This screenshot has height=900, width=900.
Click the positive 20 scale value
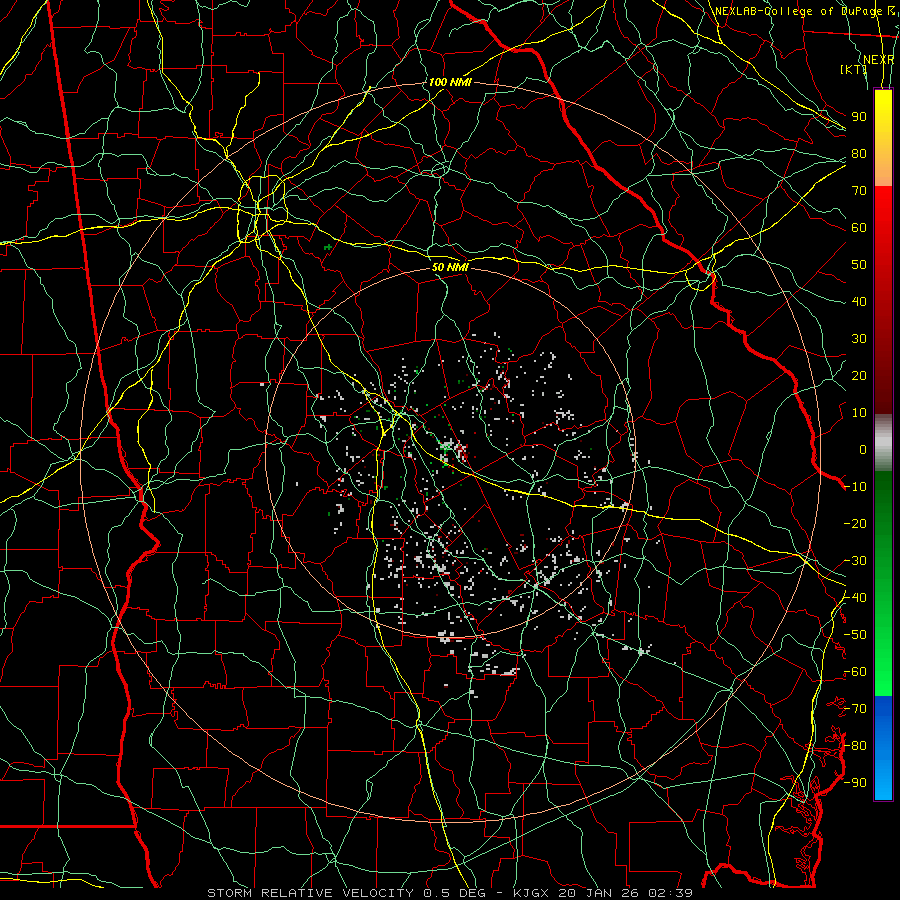(x=859, y=376)
